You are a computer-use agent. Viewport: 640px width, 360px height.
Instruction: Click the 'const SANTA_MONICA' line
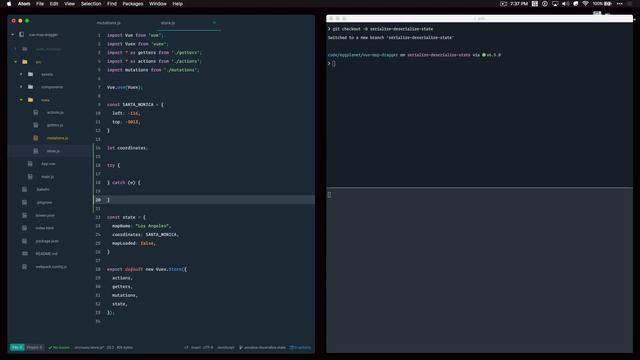click(x=135, y=104)
